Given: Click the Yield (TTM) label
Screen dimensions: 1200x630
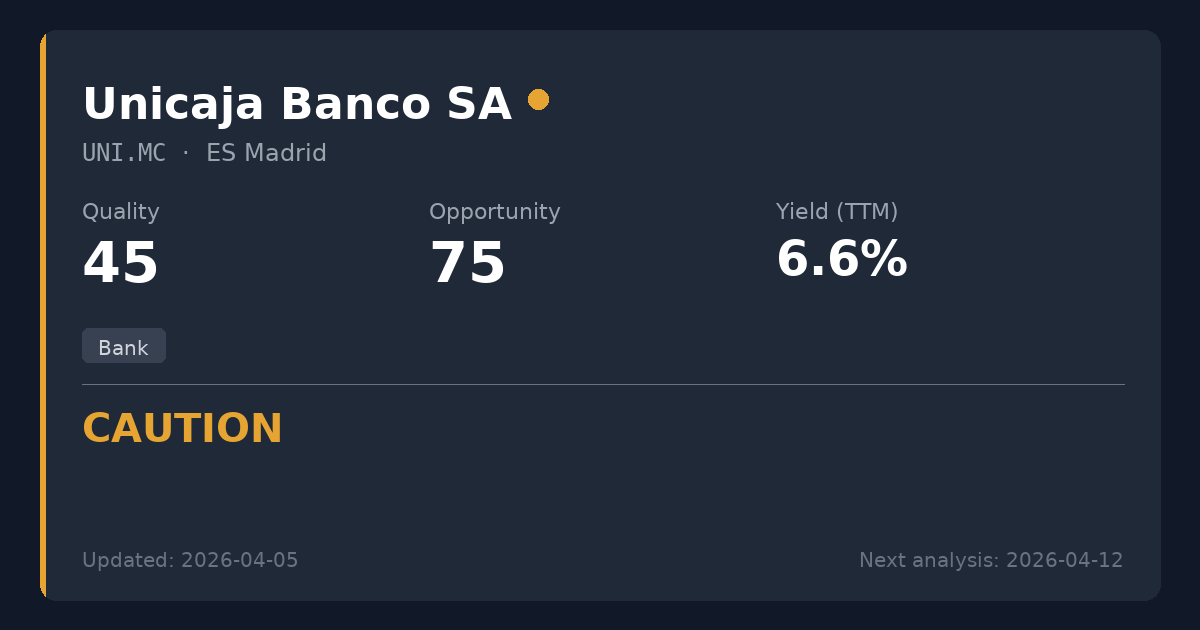Looking at the screenshot, I should (x=836, y=212).
